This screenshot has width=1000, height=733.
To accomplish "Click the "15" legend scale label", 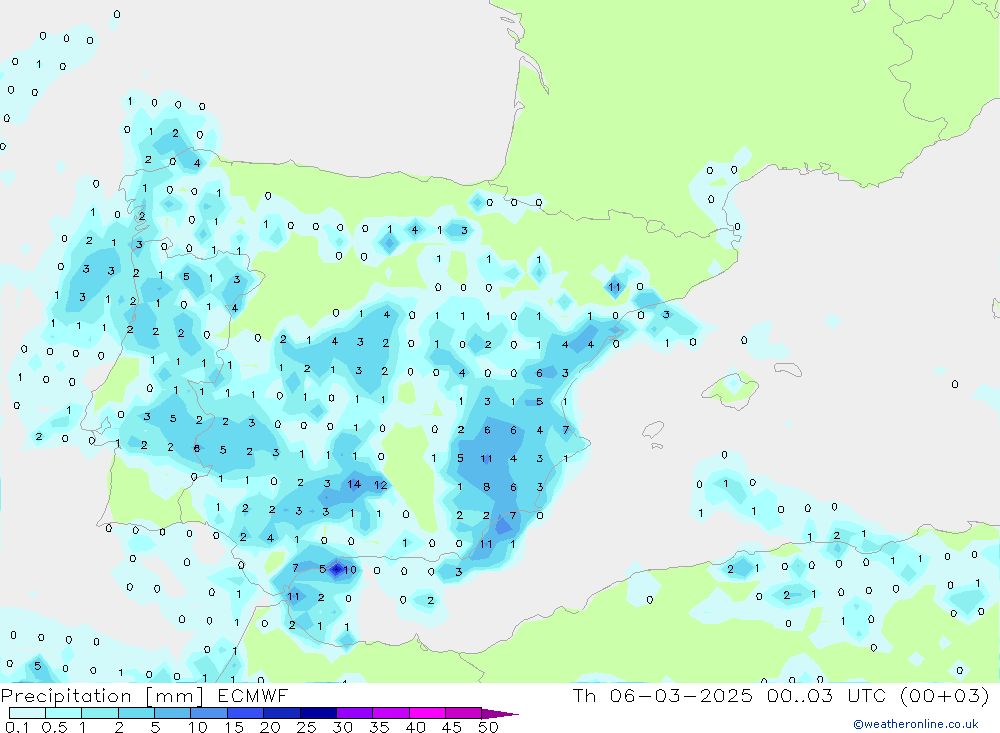I will [234, 727].
